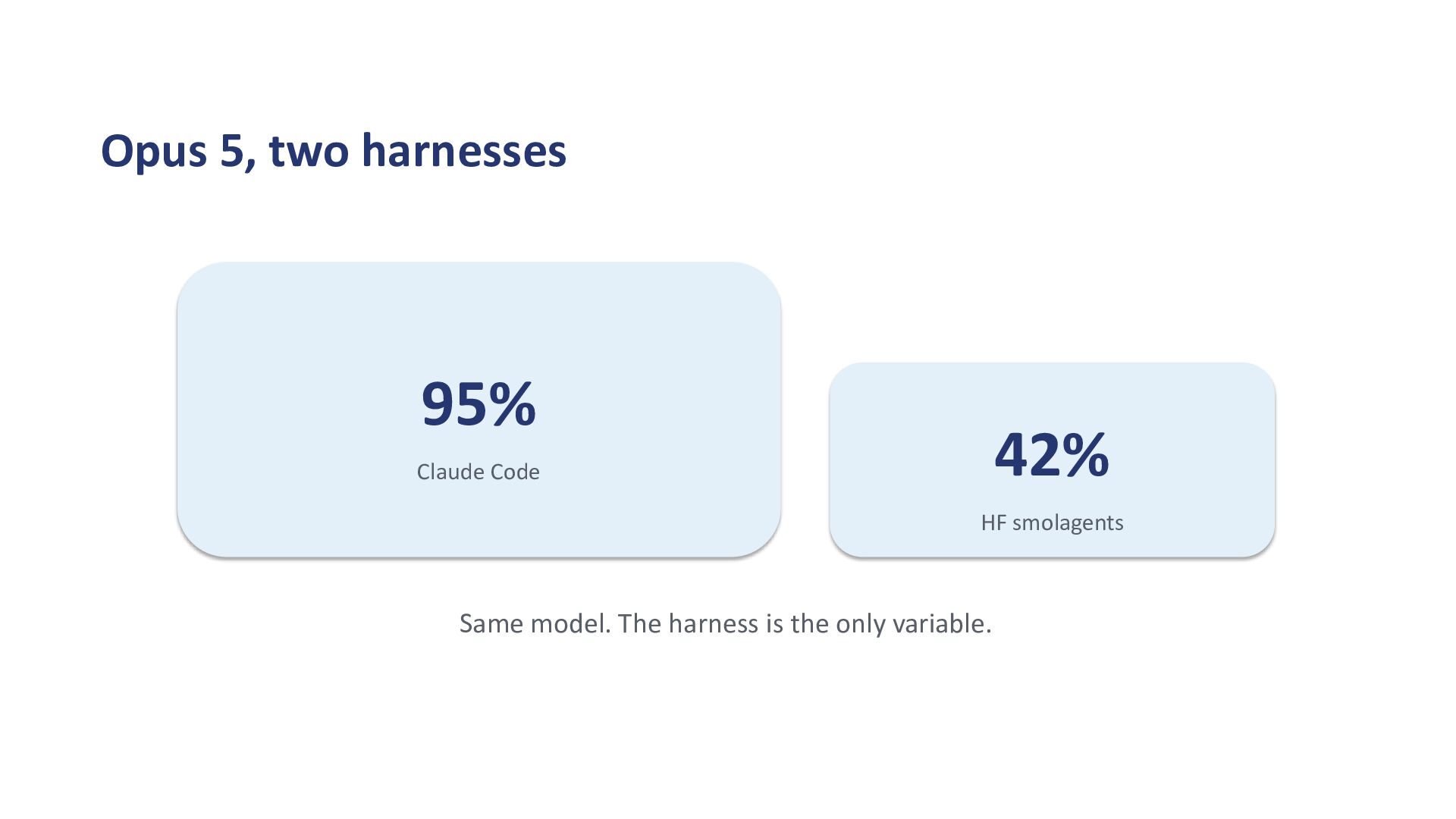Click the digits '95' in the large card

point(453,404)
